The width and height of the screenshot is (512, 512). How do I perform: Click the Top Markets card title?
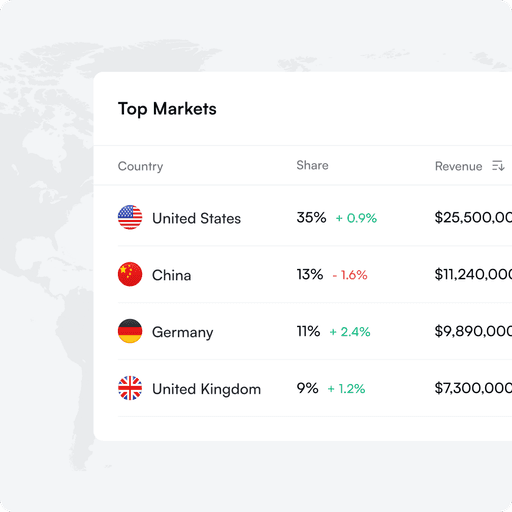click(x=167, y=109)
